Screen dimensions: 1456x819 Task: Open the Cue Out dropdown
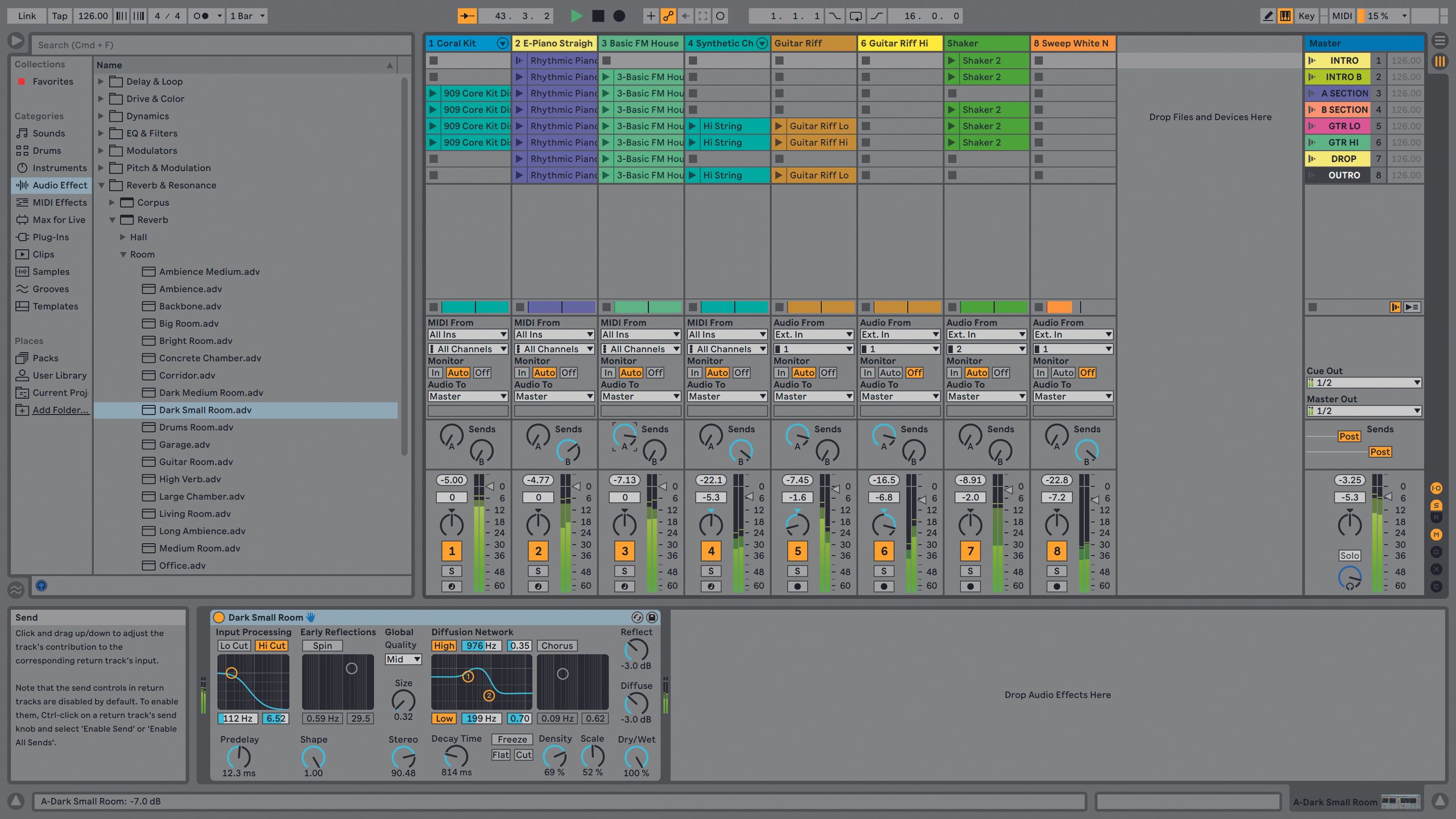point(1364,383)
